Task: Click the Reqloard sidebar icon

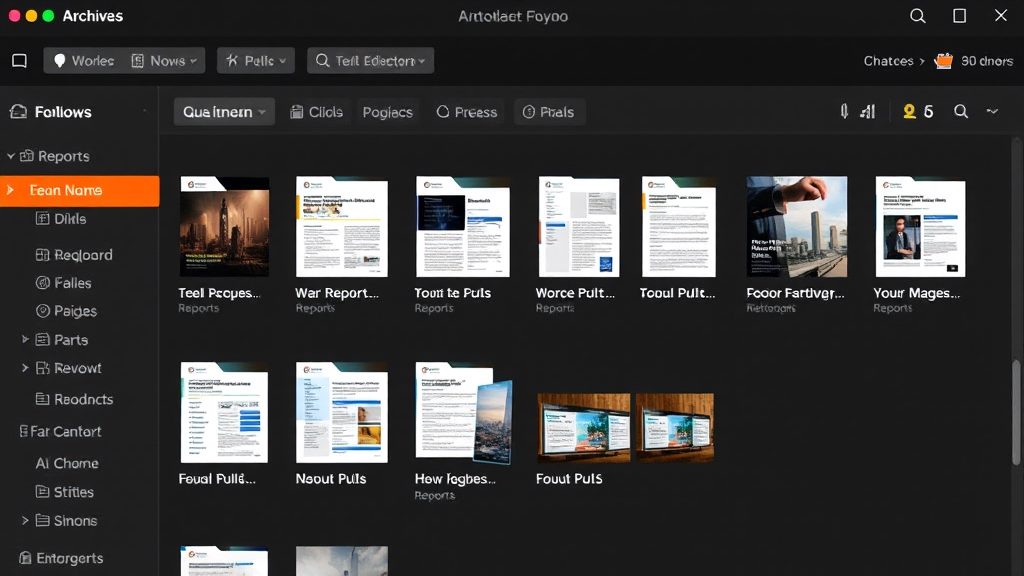Action: tap(42, 255)
